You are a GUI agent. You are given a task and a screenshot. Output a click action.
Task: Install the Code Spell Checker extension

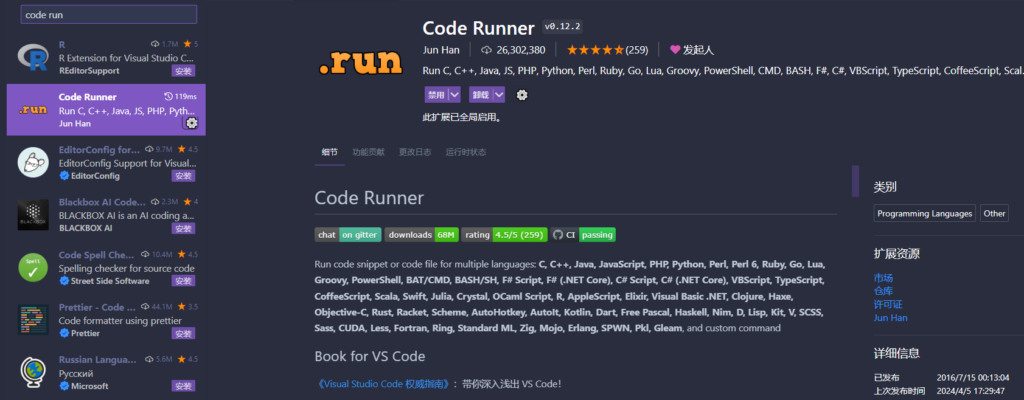(184, 281)
